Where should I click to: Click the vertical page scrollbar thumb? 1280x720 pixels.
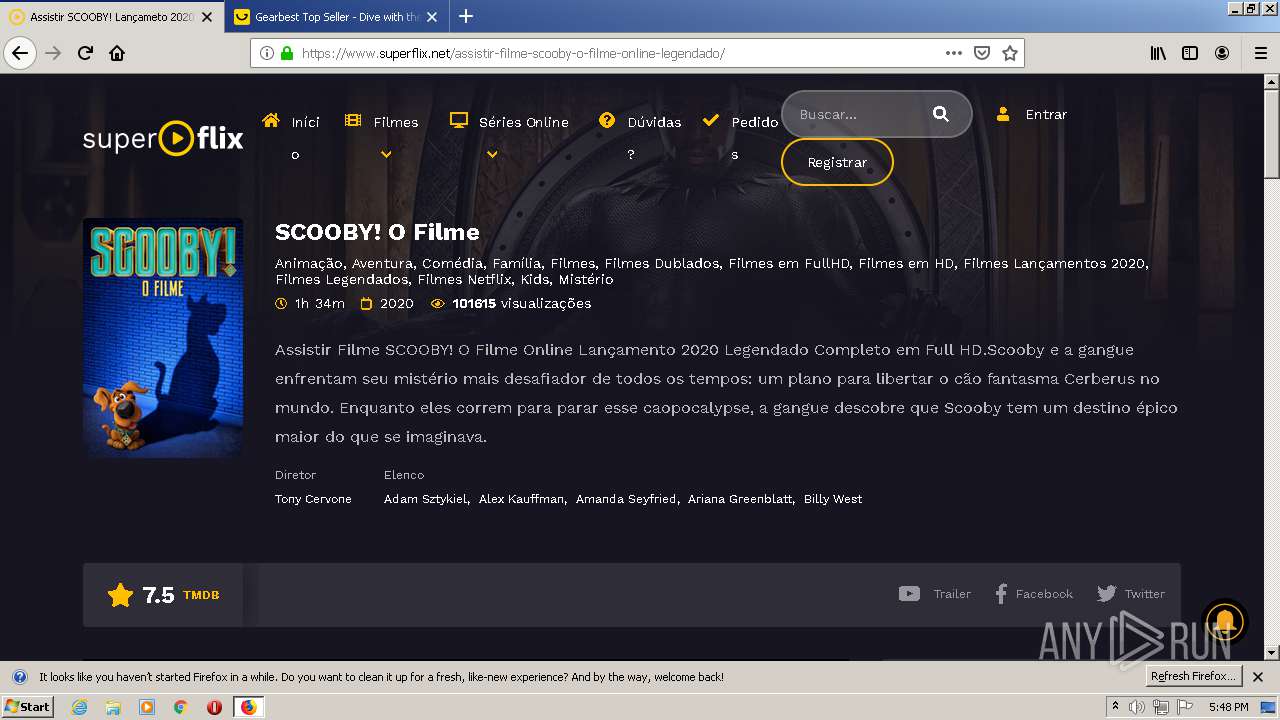click(x=1272, y=133)
